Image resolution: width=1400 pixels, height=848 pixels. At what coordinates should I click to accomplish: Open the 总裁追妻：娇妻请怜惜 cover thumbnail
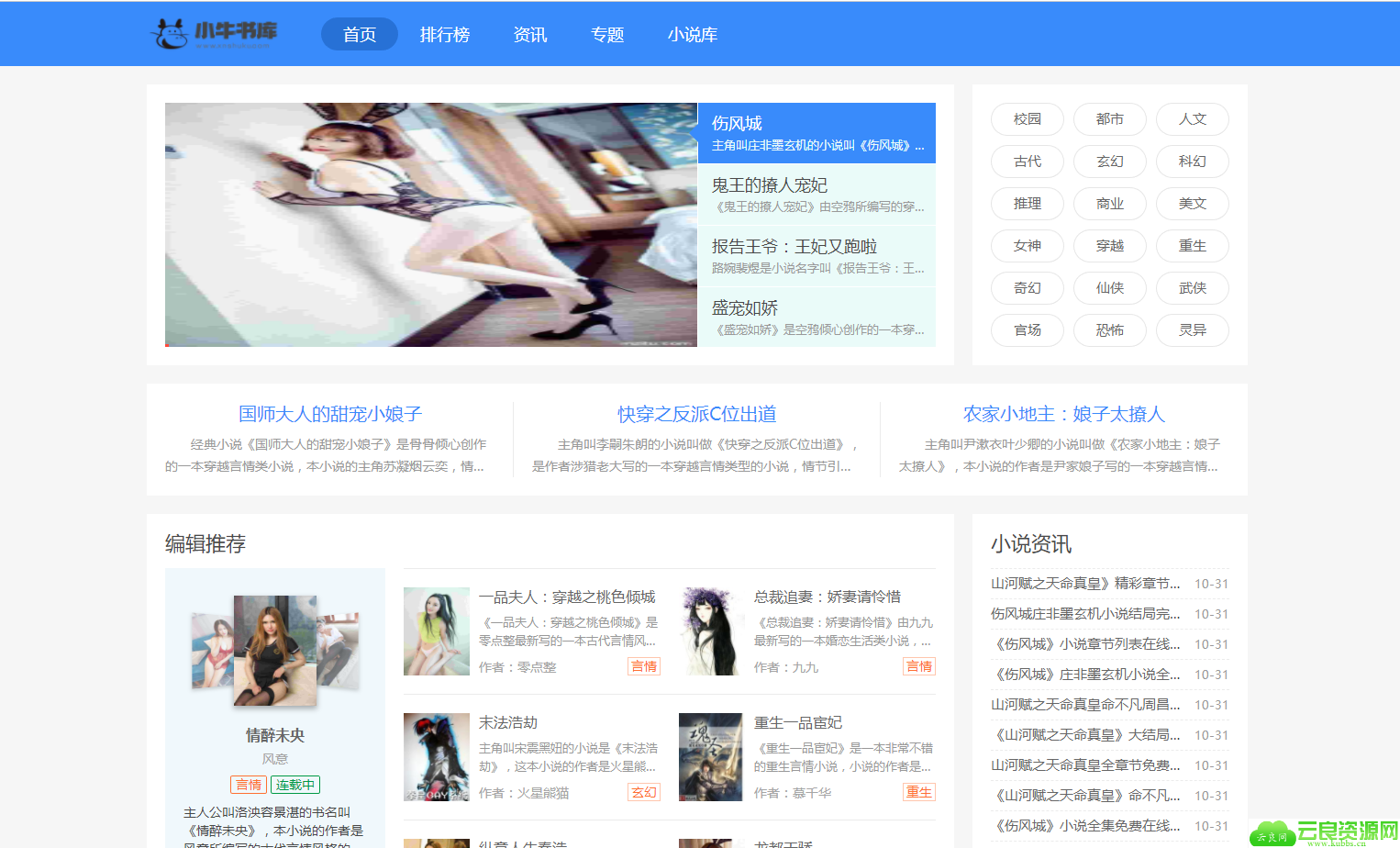click(712, 631)
